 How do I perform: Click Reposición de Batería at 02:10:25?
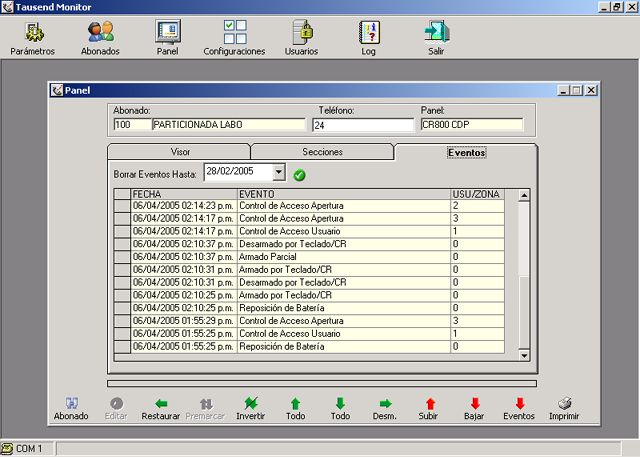[344, 308]
